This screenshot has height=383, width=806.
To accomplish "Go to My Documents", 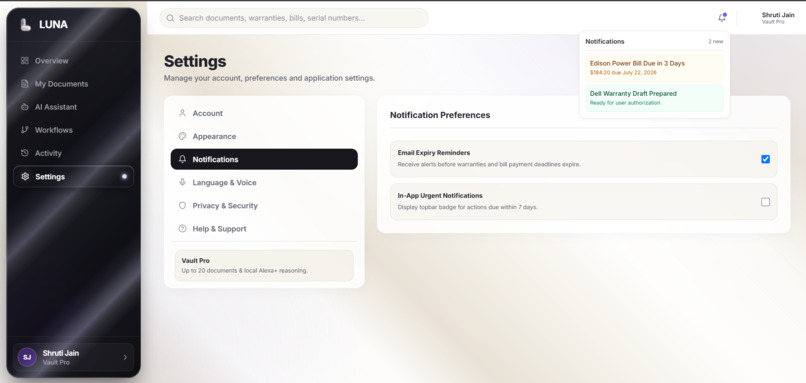I will pos(74,84).
